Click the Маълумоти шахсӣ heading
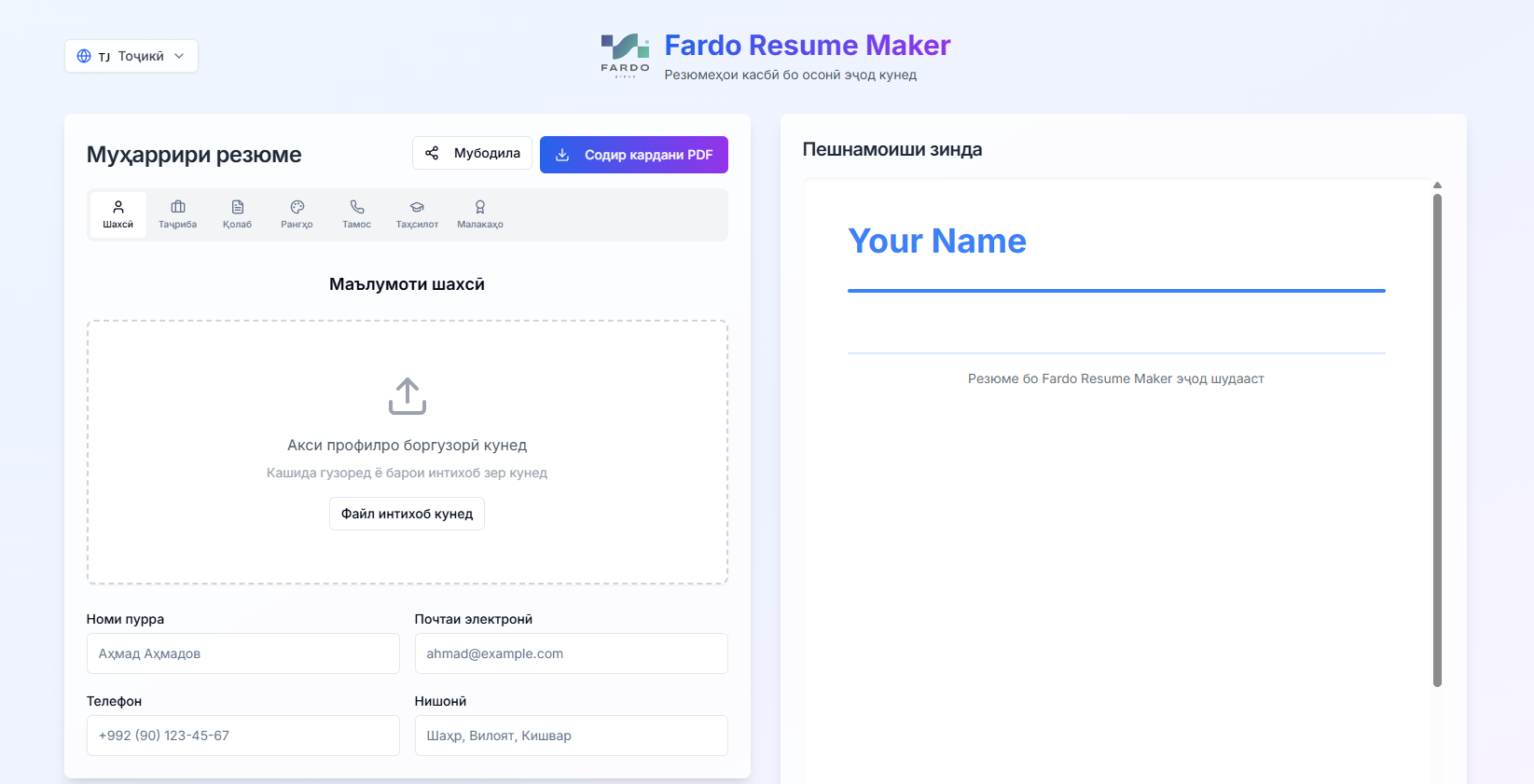This screenshot has width=1534, height=784. pyautogui.click(x=408, y=284)
